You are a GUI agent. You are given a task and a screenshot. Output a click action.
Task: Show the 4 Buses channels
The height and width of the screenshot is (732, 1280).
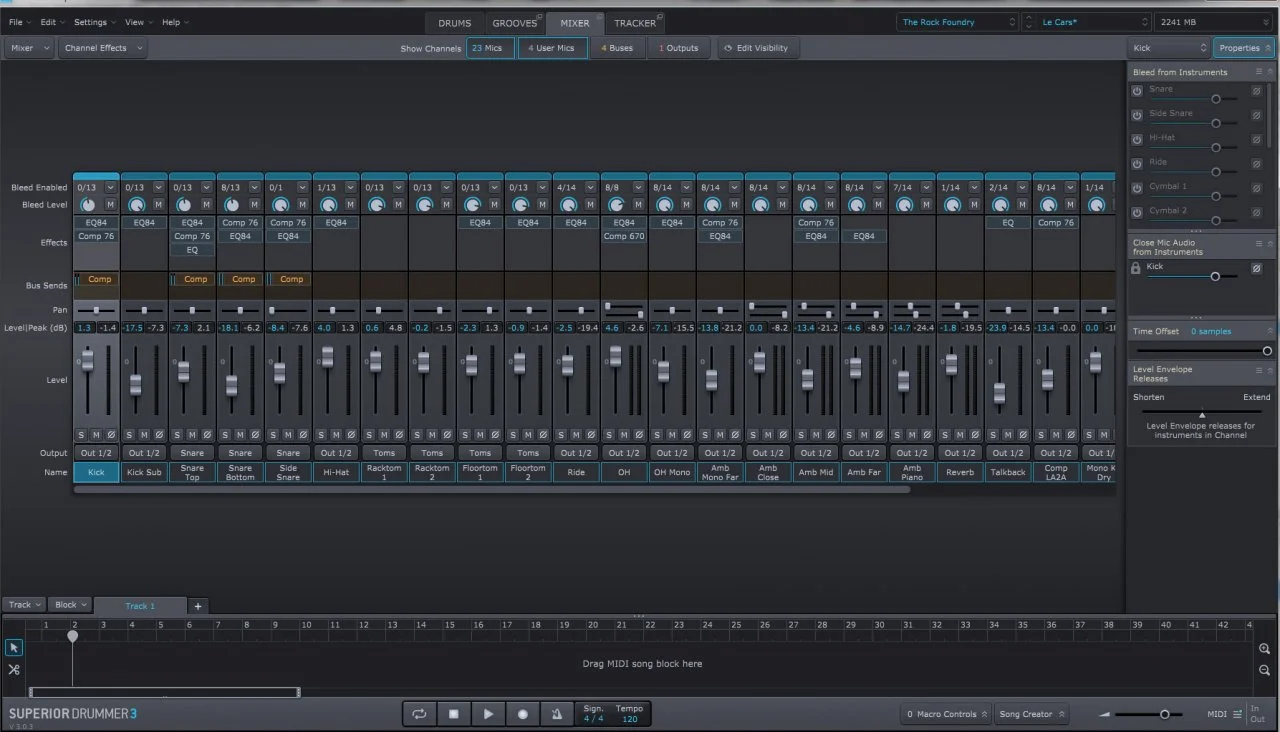tap(617, 48)
